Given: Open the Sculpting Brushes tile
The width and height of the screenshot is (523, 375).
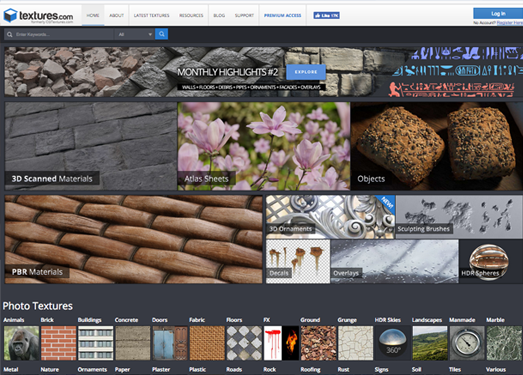Looking at the screenshot, I should click(459, 217).
